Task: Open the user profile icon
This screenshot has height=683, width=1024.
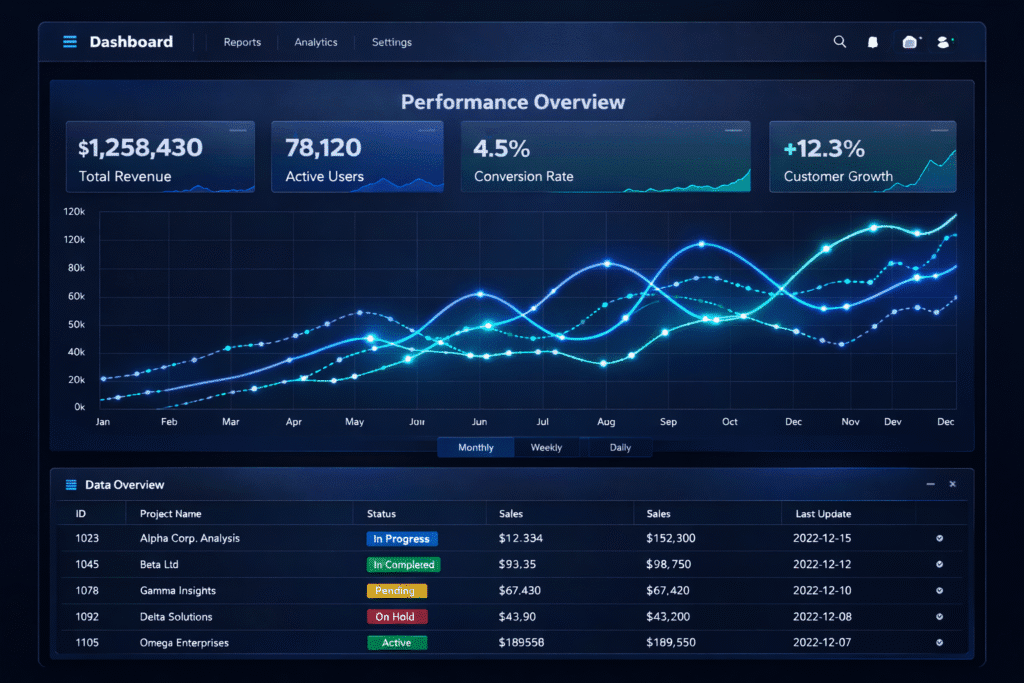Action: [x=943, y=42]
